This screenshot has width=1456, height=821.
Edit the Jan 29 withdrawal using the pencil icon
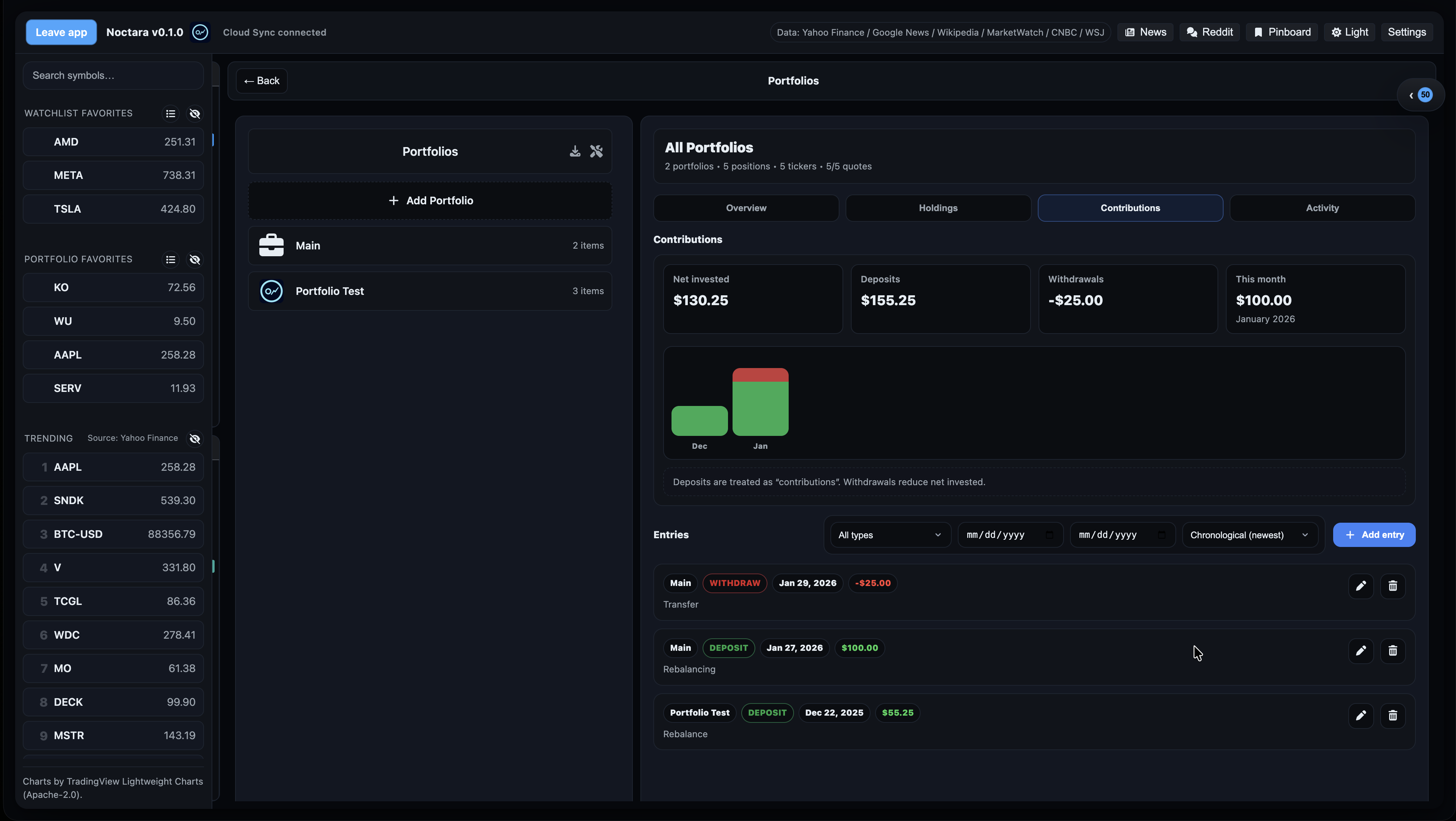[1361, 586]
